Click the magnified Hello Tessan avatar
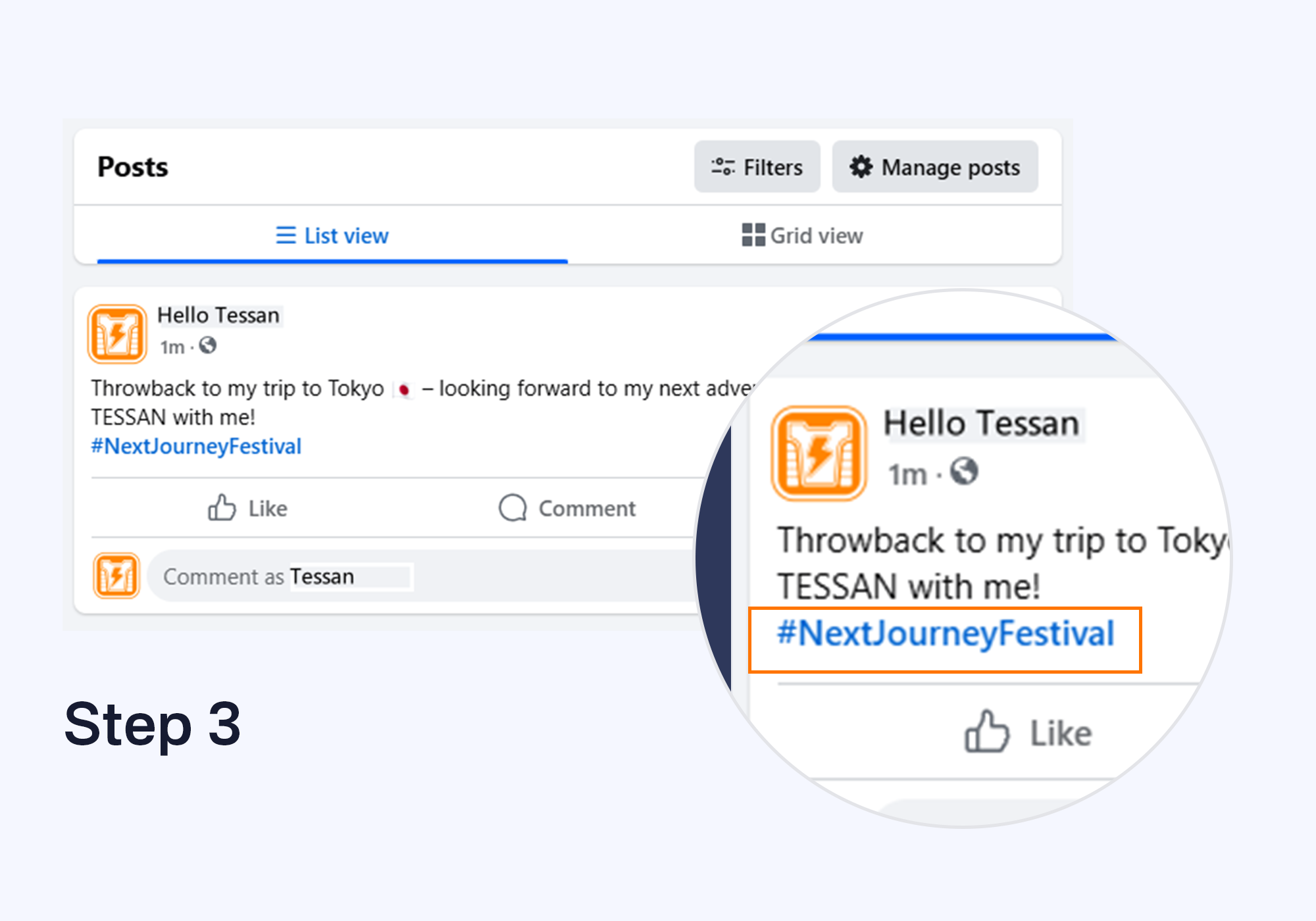Image resolution: width=1316 pixels, height=921 pixels. [x=819, y=453]
